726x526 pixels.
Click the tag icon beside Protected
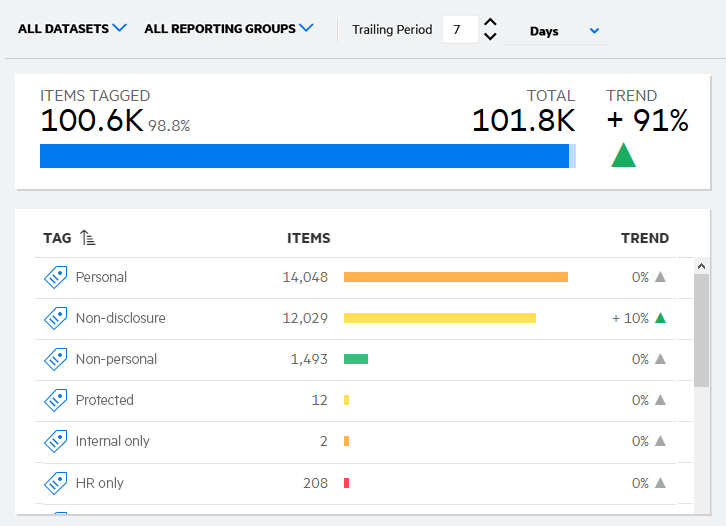55,400
